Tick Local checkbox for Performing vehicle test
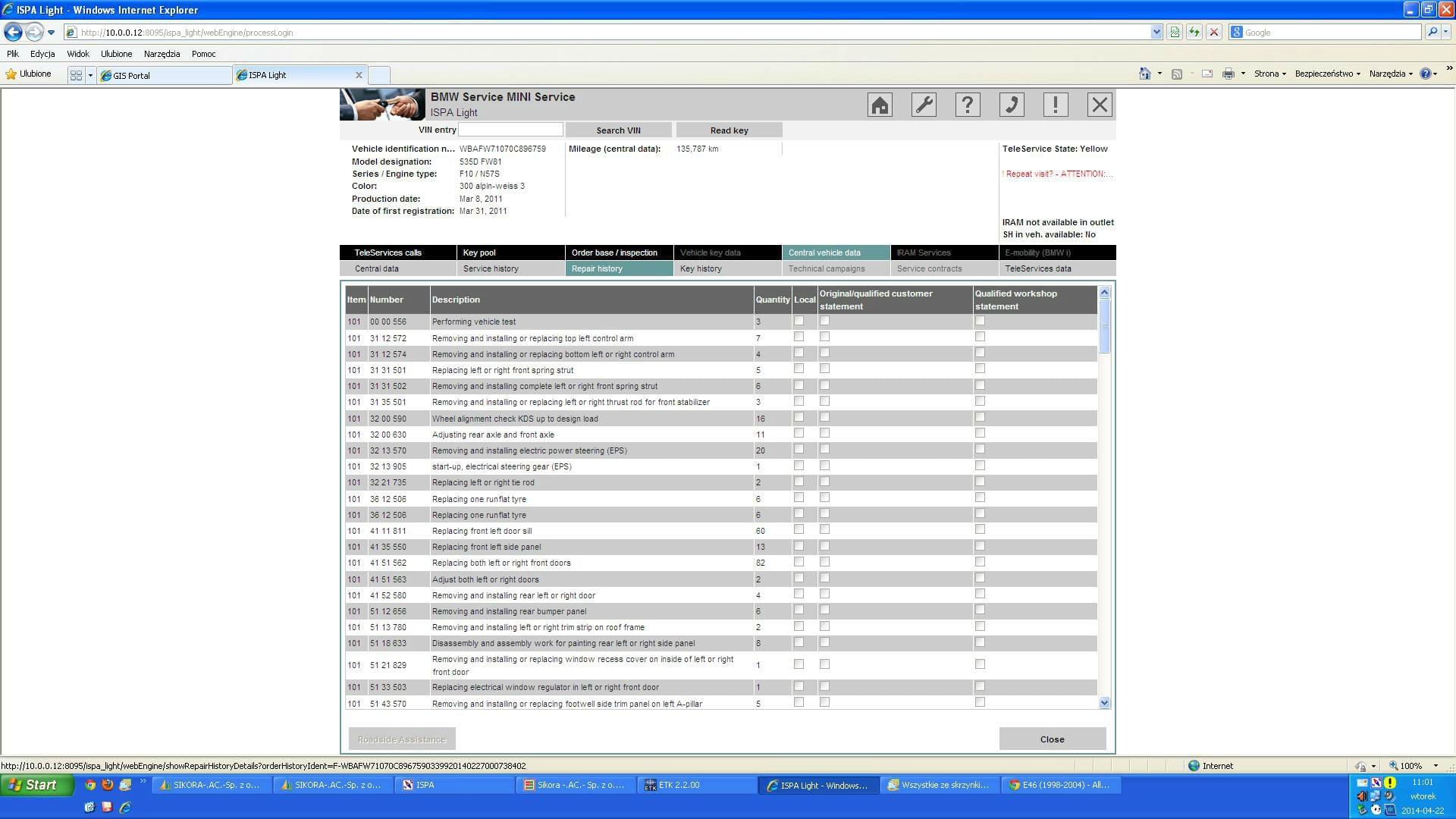 pyautogui.click(x=799, y=321)
